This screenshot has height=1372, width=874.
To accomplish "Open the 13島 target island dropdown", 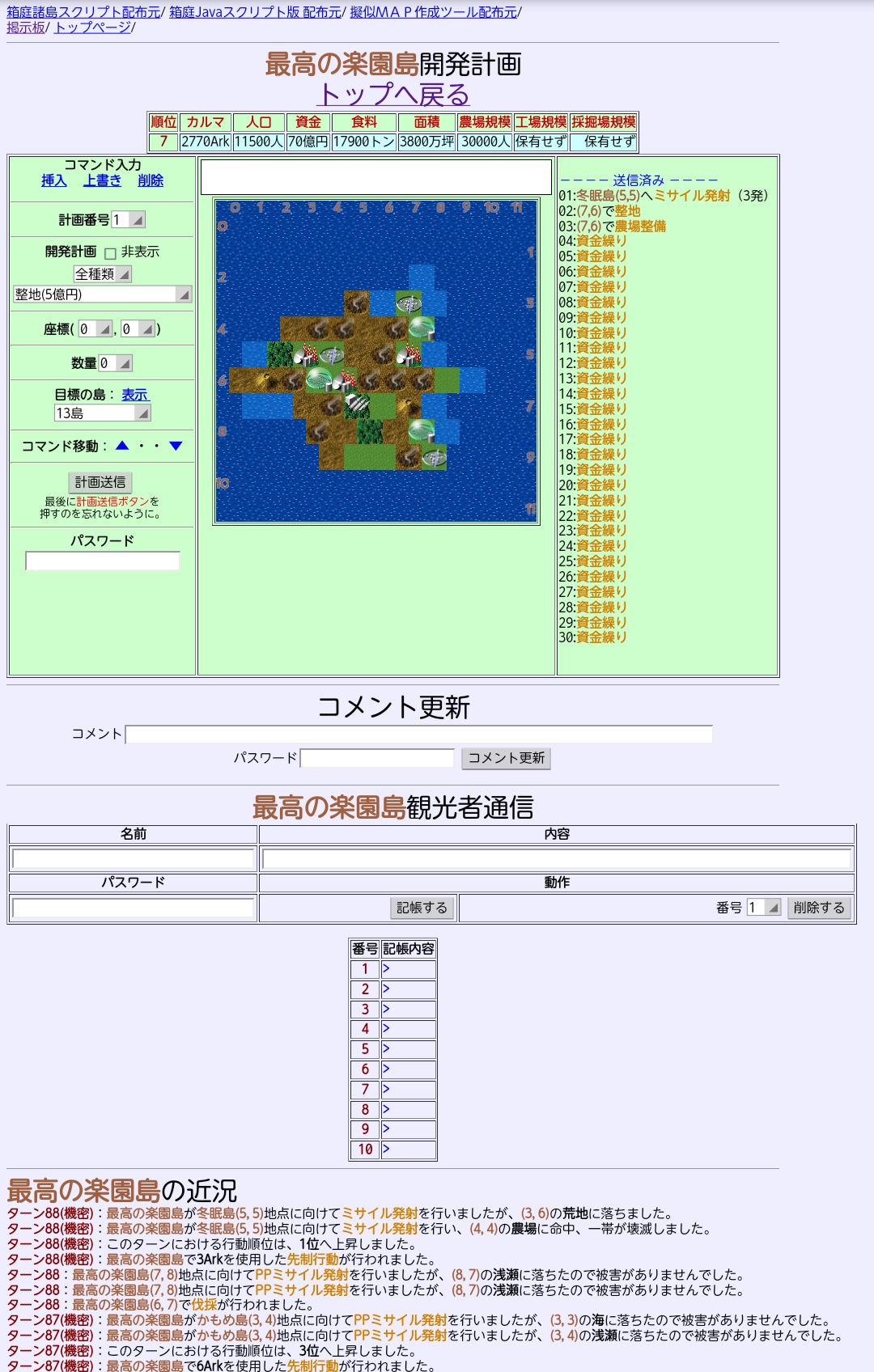I will coord(102,413).
